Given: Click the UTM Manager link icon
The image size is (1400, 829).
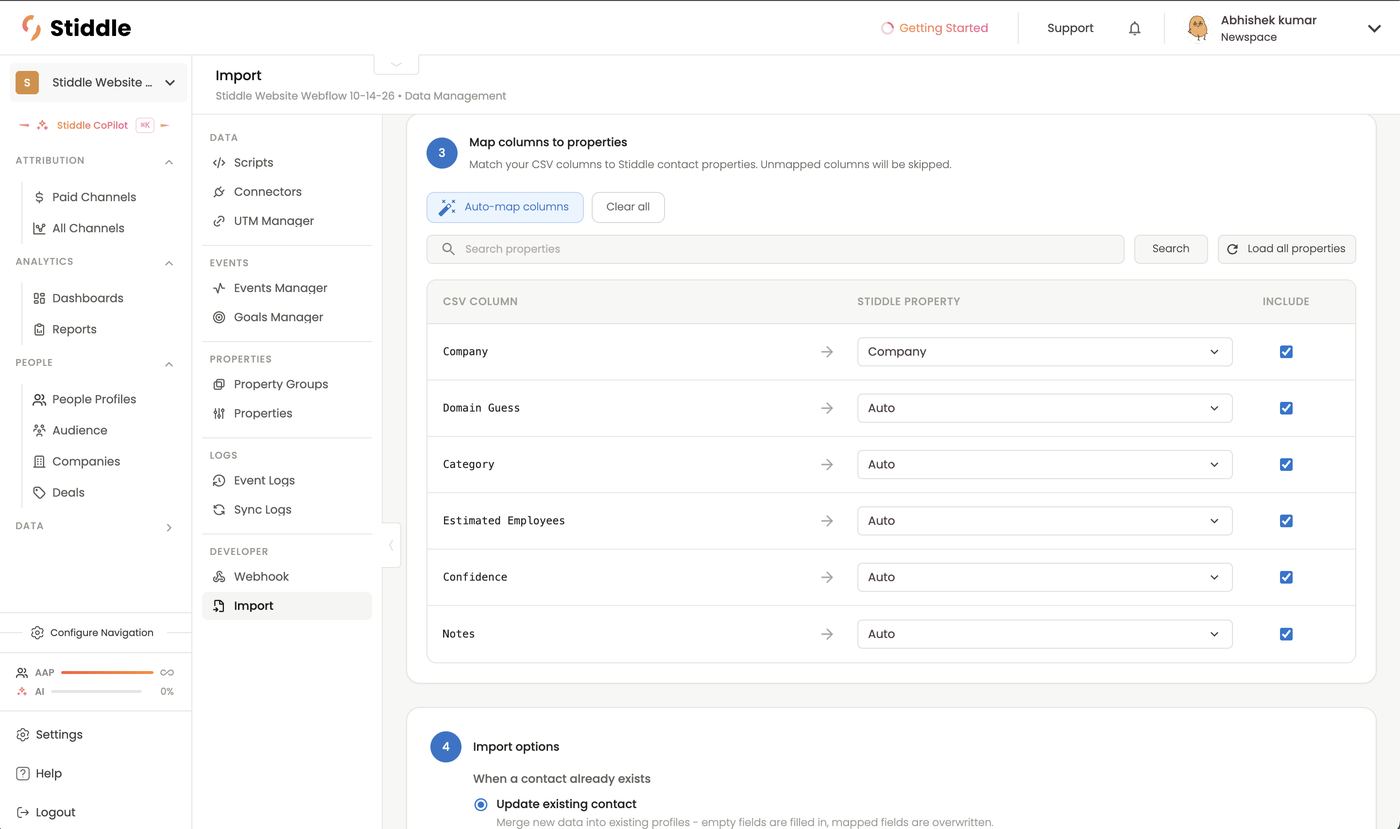Looking at the screenshot, I should click(219, 221).
